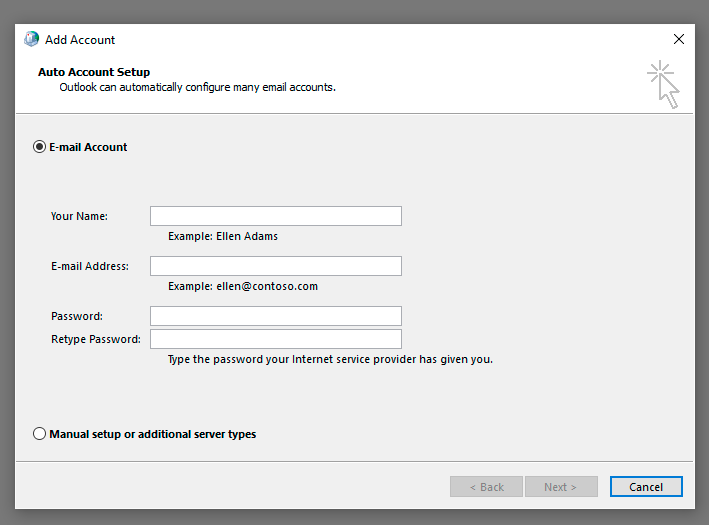Click the Retype Password field
This screenshot has width=709, height=525.
(x=275, y=339)
